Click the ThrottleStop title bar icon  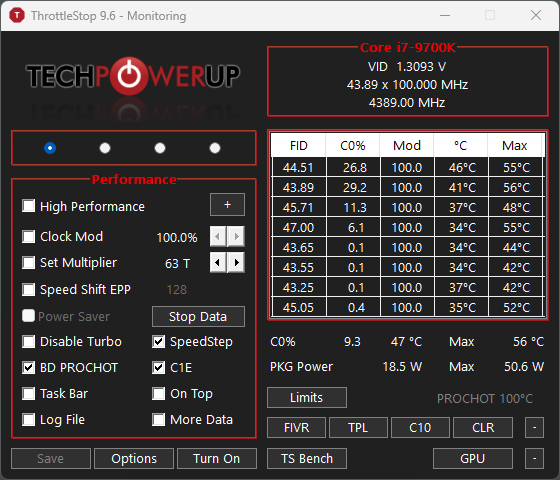pos(17,15)
